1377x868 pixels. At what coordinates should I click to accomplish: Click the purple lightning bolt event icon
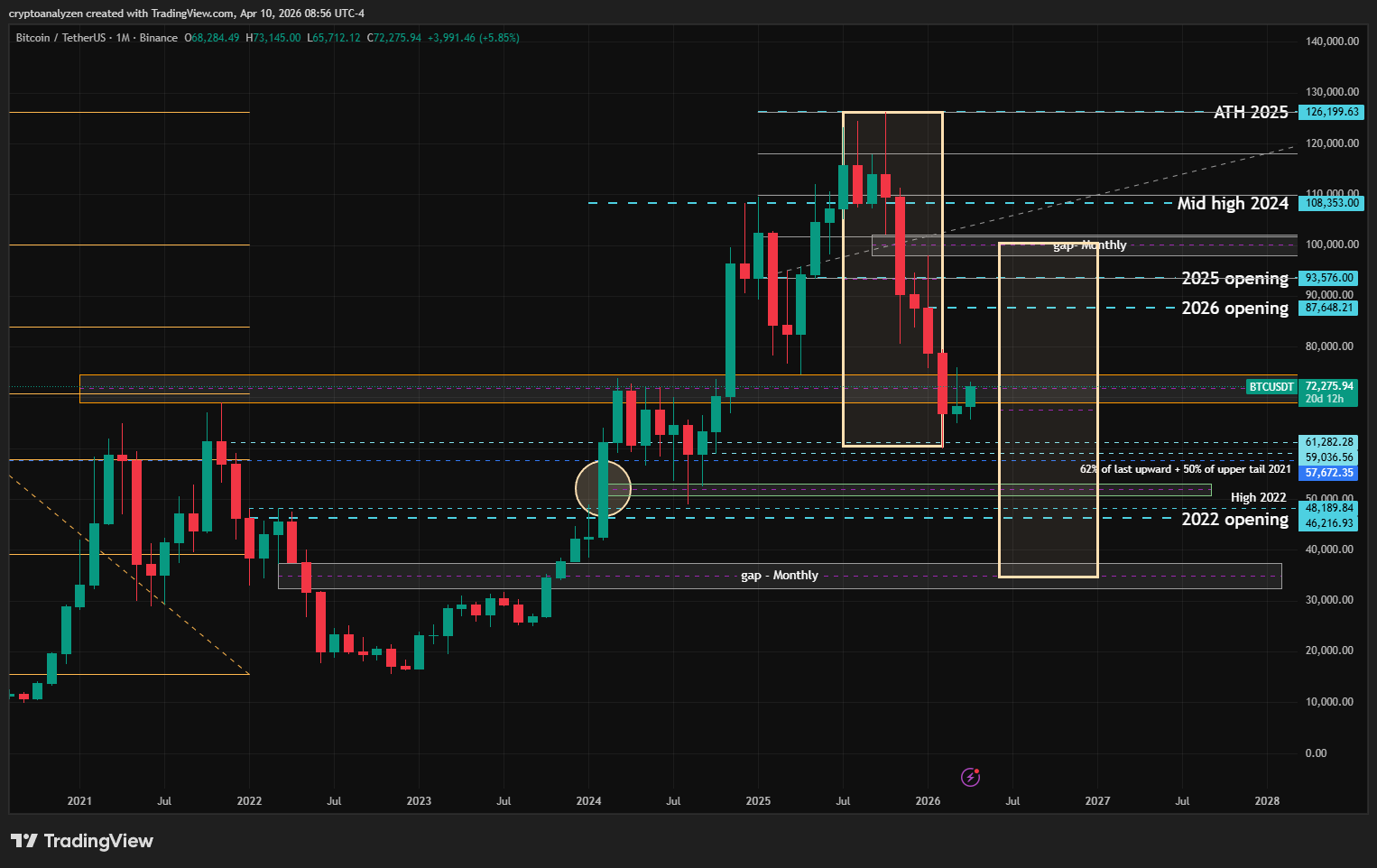coord(970,777)
